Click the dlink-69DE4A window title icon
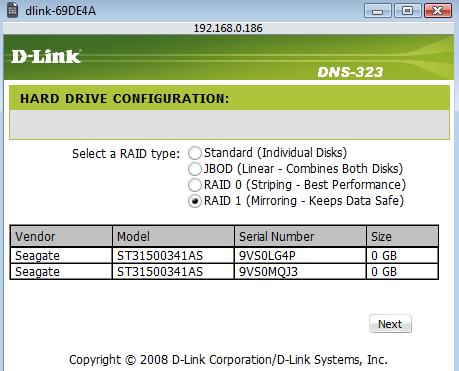Viewport: 459px width, 371px height. point(12,10)
